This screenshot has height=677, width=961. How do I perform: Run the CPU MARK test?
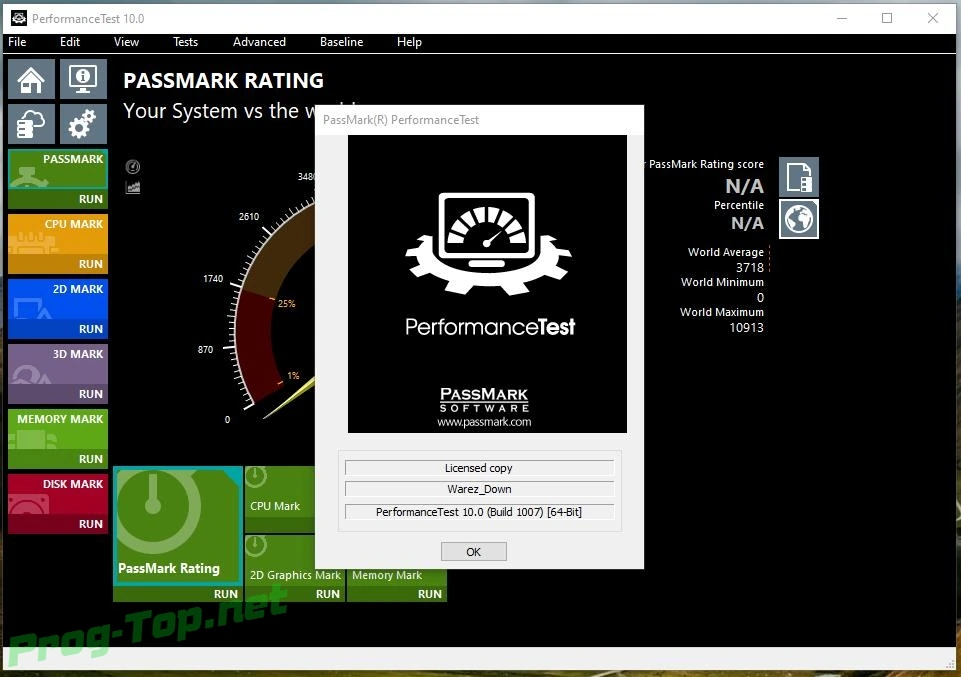[x=91, y=264]
